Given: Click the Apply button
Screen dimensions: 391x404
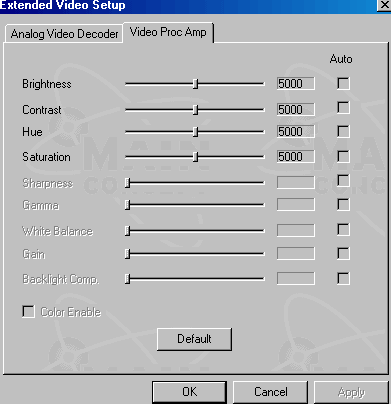Looking at the screenshot, I should [x=351, y=392].
